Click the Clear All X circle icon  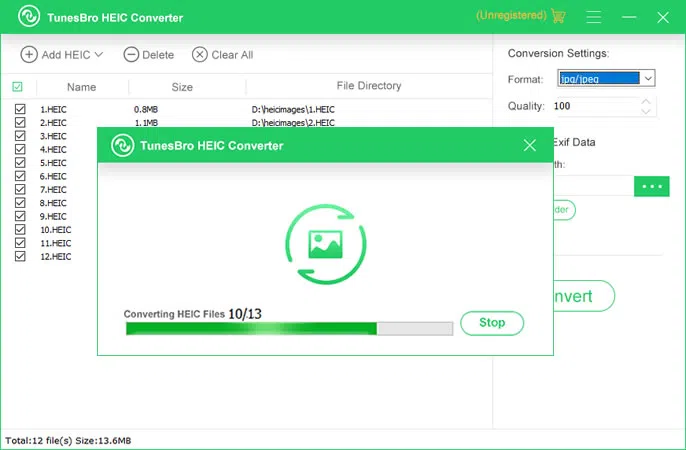coord(200,55)
